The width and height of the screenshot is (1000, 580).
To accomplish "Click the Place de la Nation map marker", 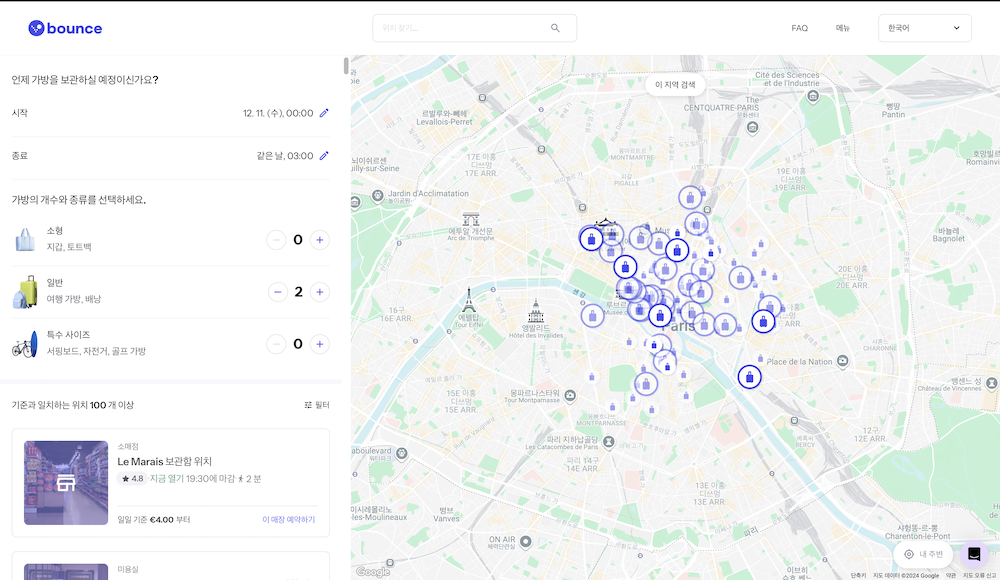I will 843,361.
